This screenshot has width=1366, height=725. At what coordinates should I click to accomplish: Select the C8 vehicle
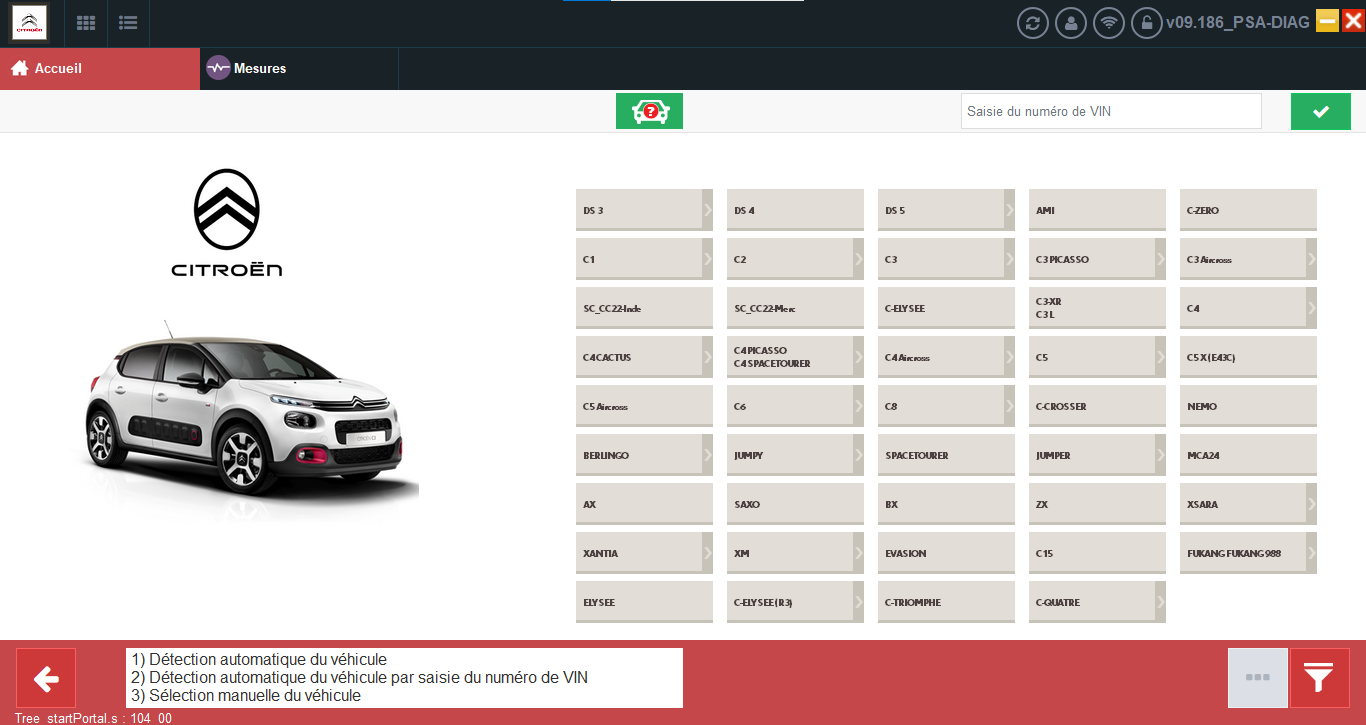pos(946,406)
